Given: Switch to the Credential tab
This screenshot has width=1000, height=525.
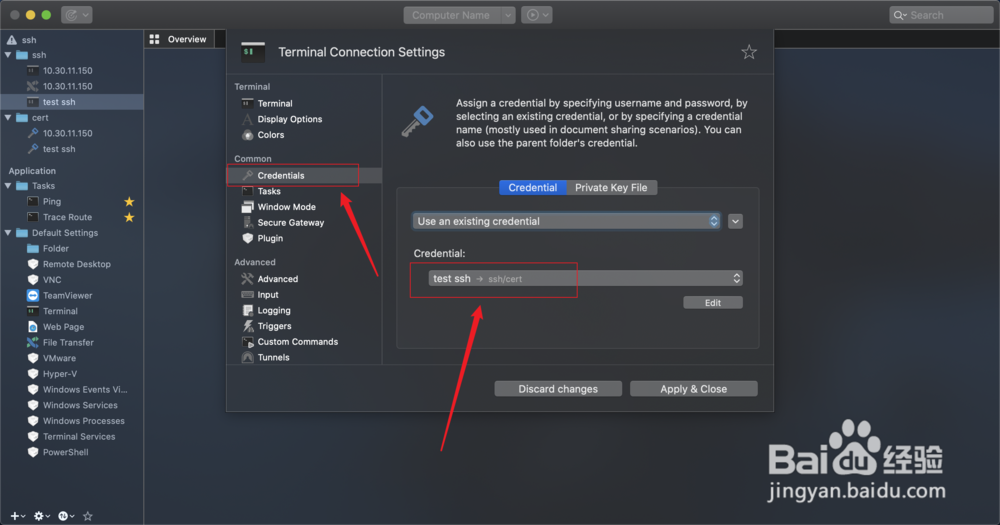Looking at the screenshot, I should tap(533, 188).
